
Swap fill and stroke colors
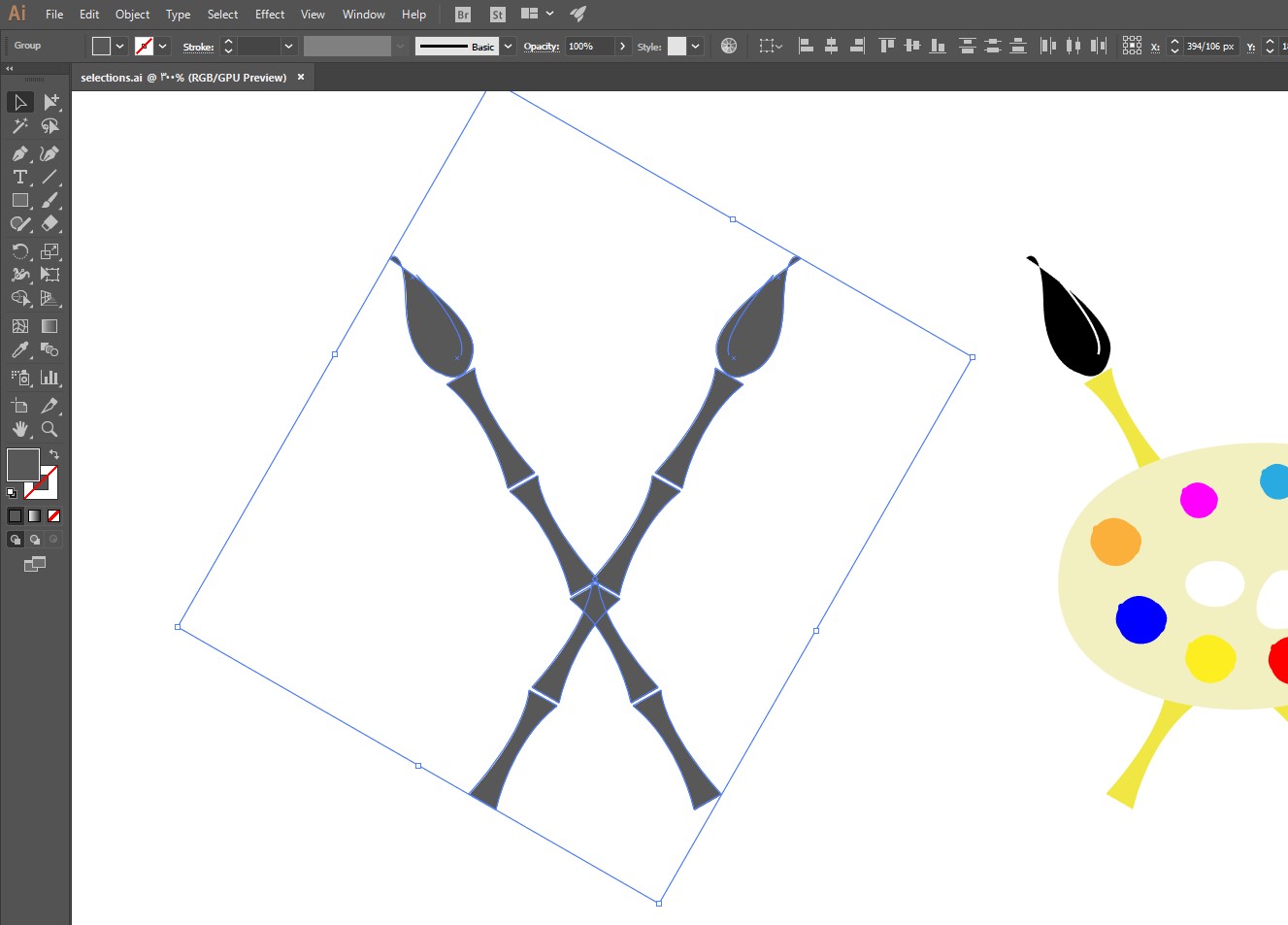[x=54, y=454]
